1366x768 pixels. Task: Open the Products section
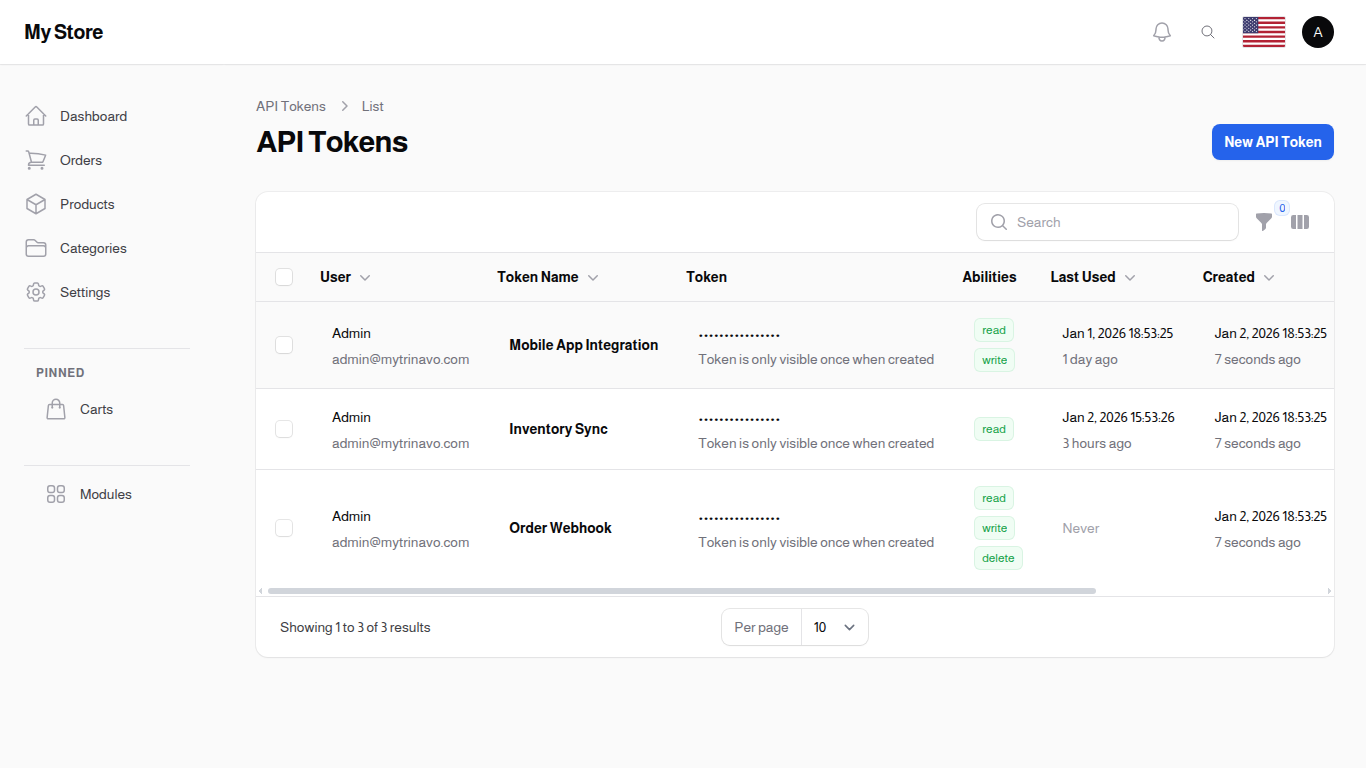(88, 204)
